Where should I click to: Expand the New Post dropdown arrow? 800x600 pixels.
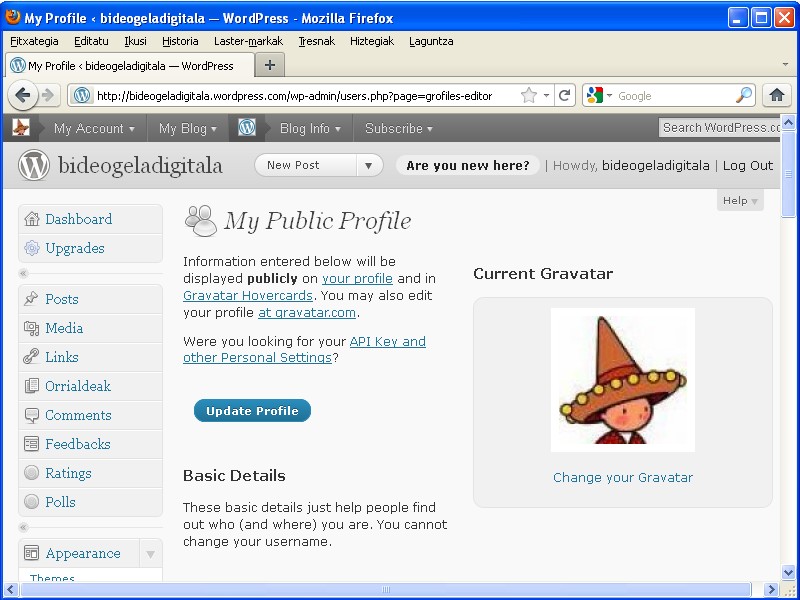click(369, 165)
